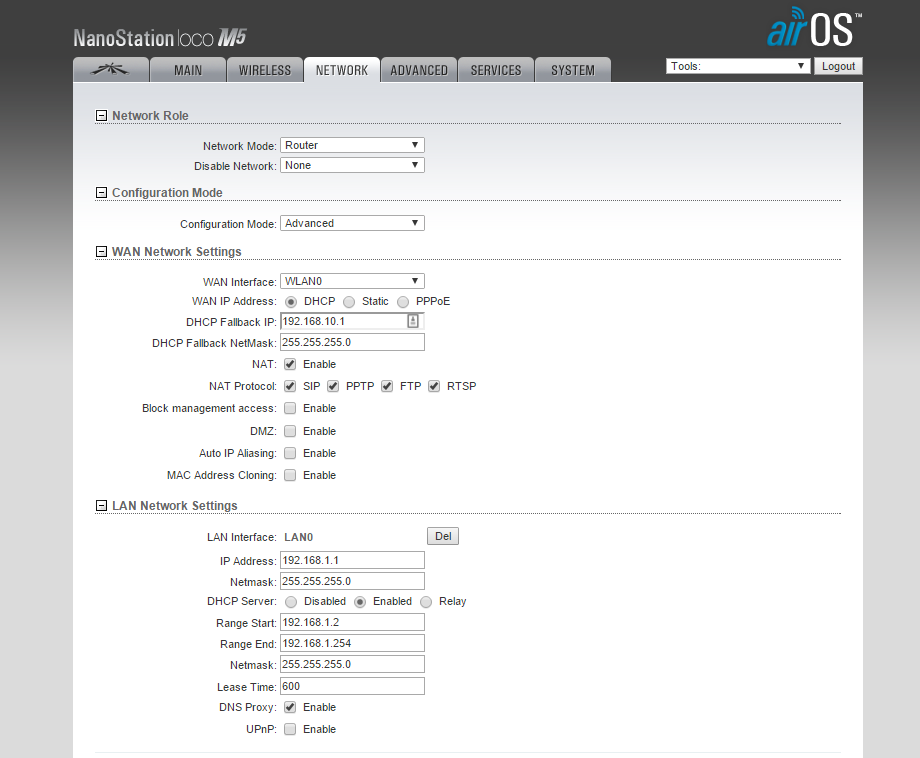Open the WAN Interface dropdown

click(352, 282)
